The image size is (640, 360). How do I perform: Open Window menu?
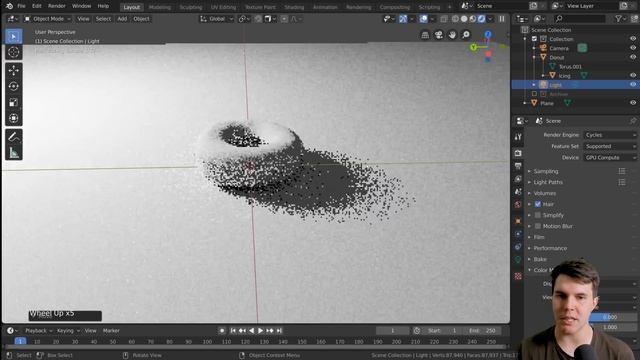81,6
